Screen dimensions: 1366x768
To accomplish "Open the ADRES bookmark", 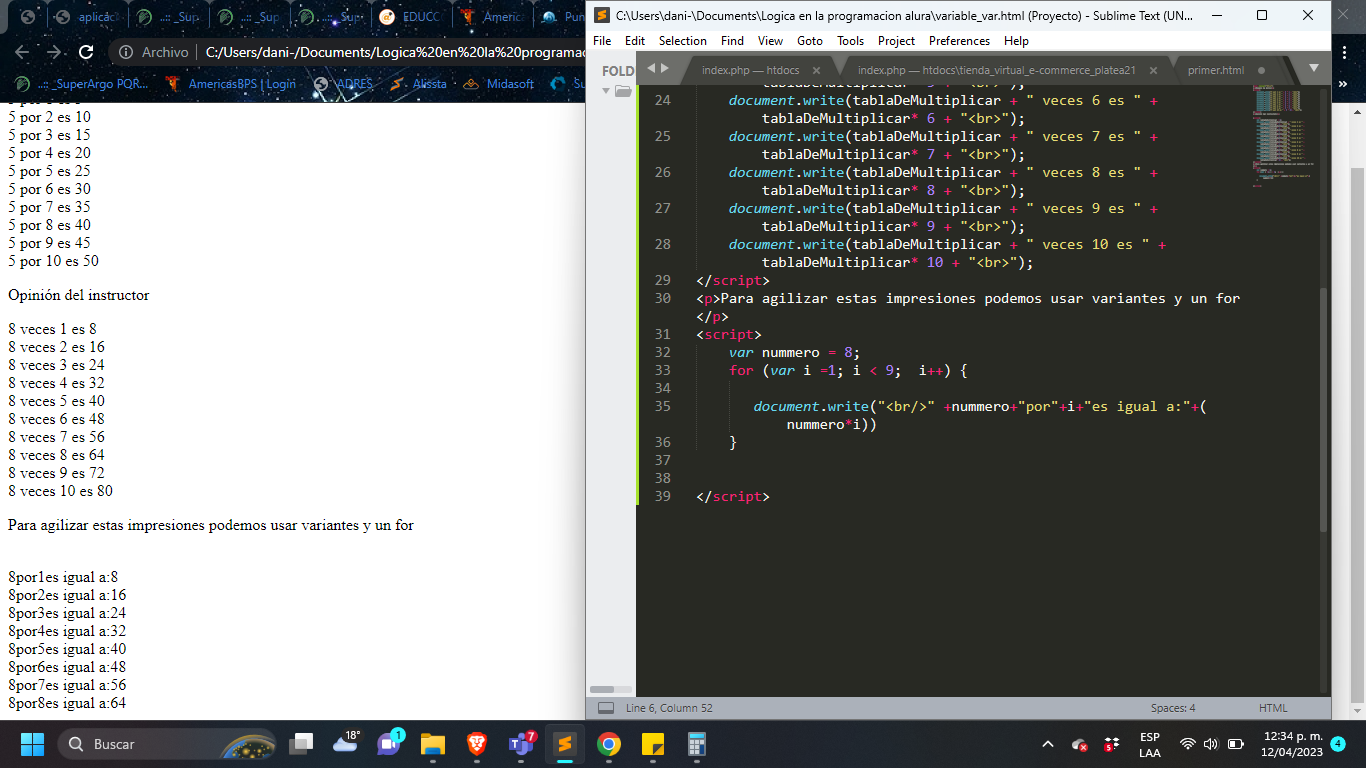I will [343, 84].
